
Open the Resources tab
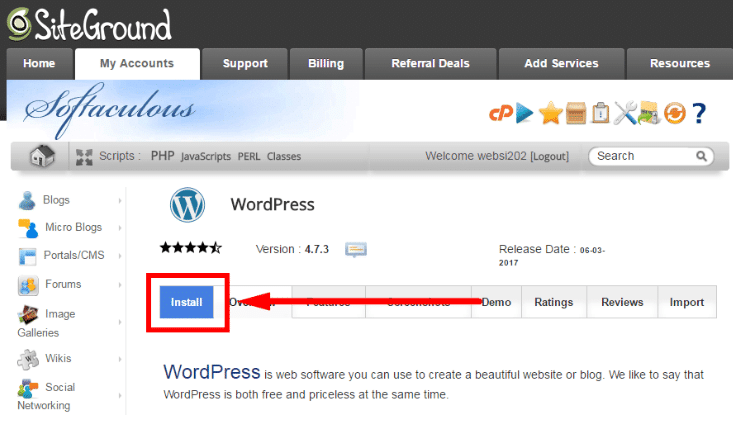pos(680,64)
